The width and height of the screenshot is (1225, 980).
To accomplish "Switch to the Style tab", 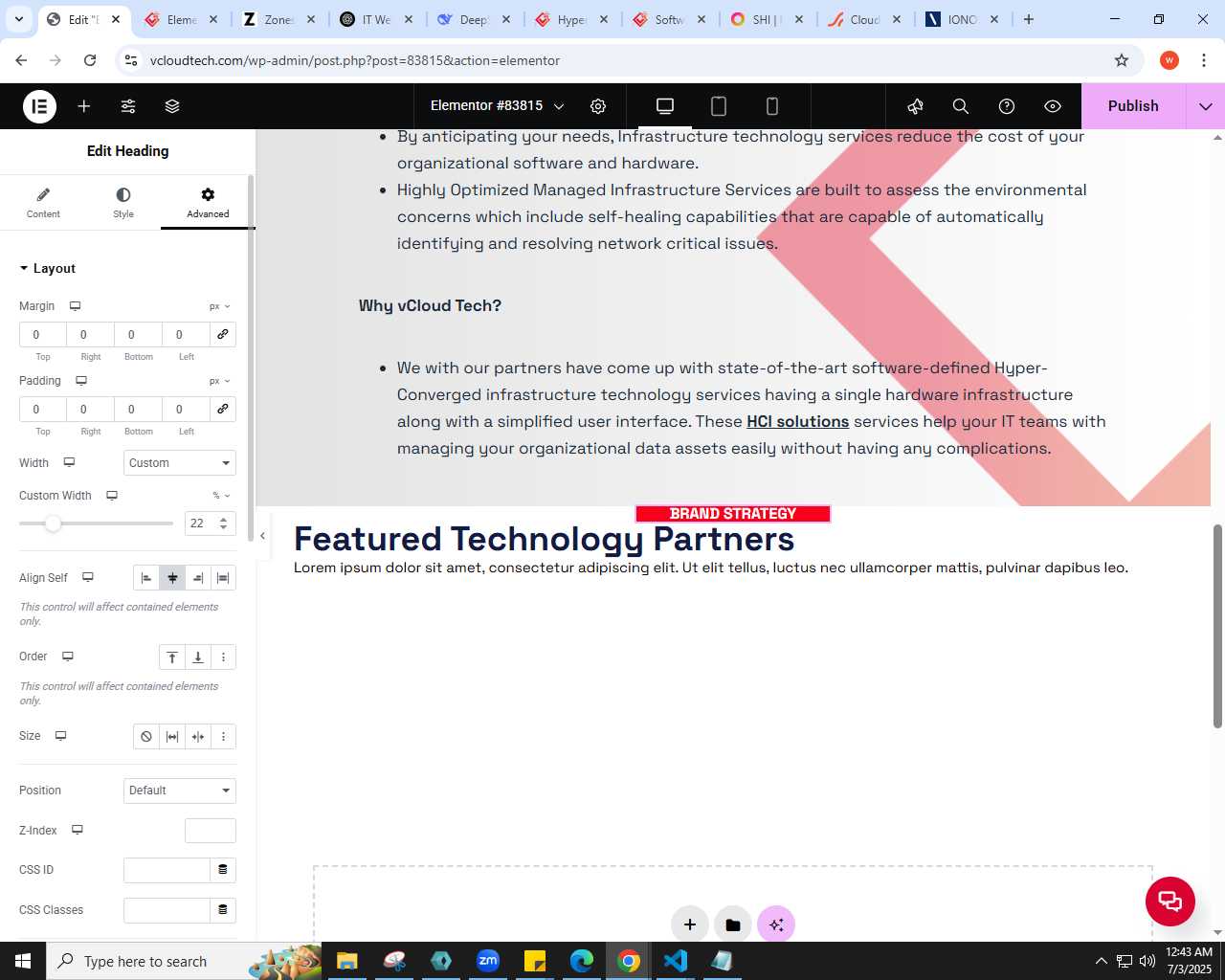I will pos(123,203).
